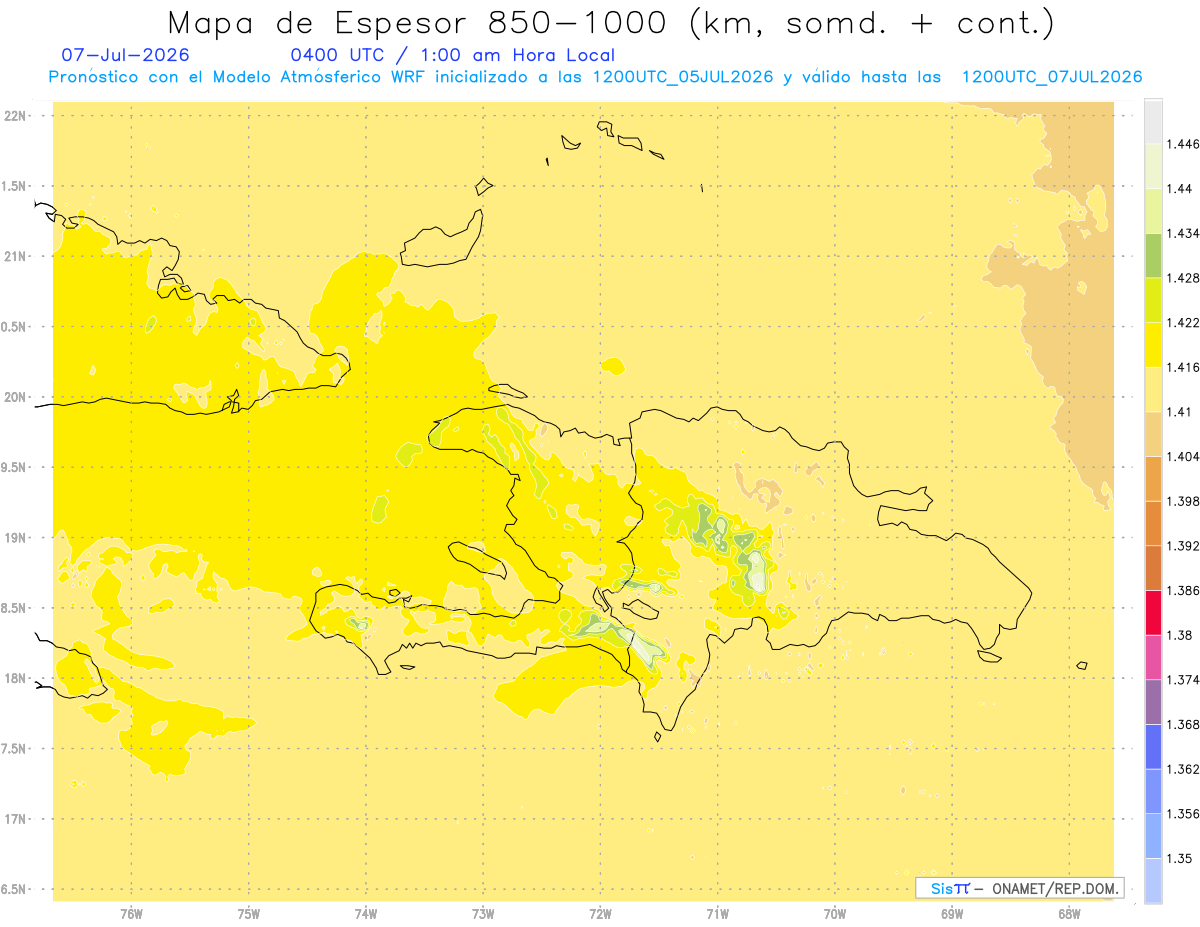The image size is (1200, 927).
Task: Click the longitude label '74W'
Action: pos(366,914)
